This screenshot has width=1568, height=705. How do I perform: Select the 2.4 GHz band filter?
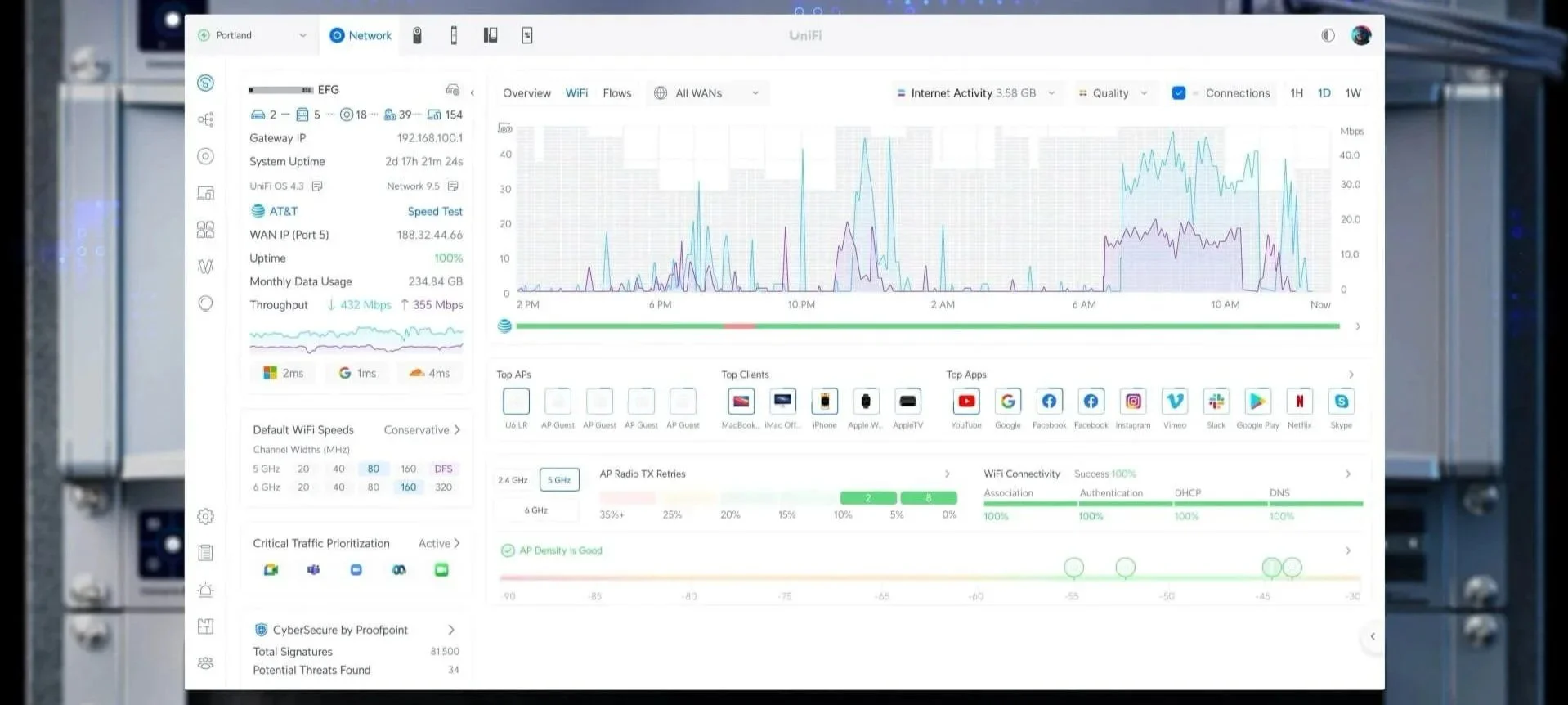pyautogui.click(x=513, y=480)
